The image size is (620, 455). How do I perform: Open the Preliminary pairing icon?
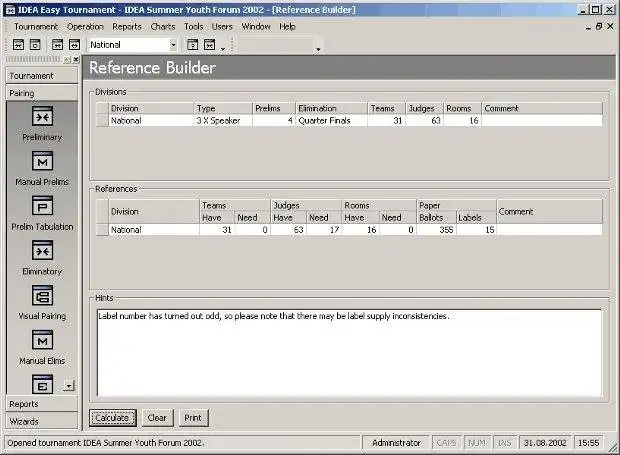[42, 116]
